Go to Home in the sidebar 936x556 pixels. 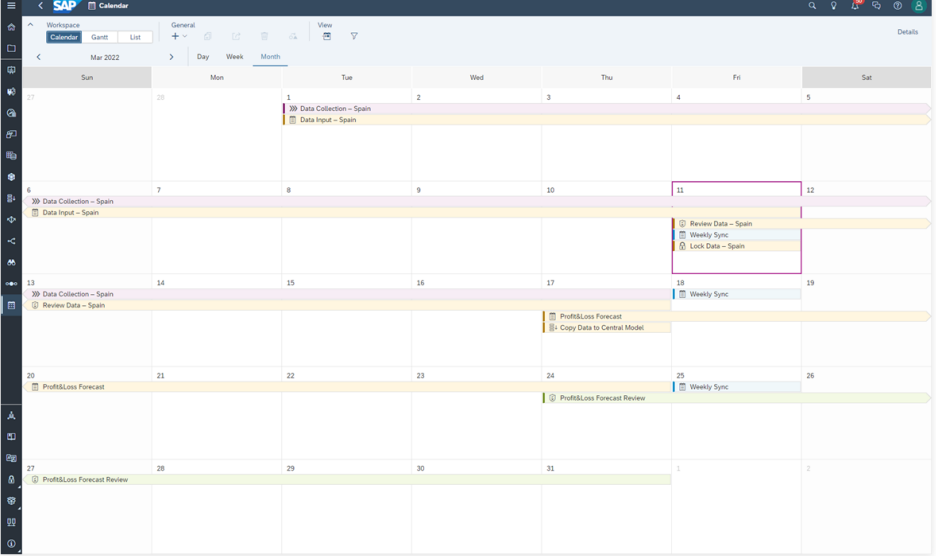[x=11, y=27]
